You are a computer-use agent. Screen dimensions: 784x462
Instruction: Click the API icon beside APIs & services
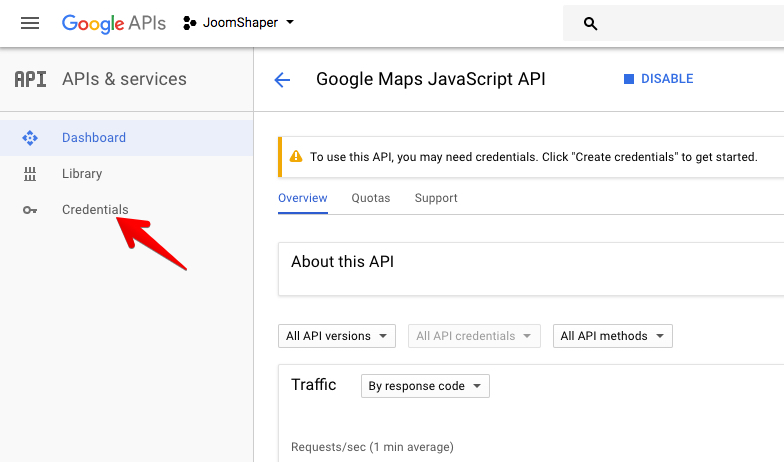(x=30, y=79)
